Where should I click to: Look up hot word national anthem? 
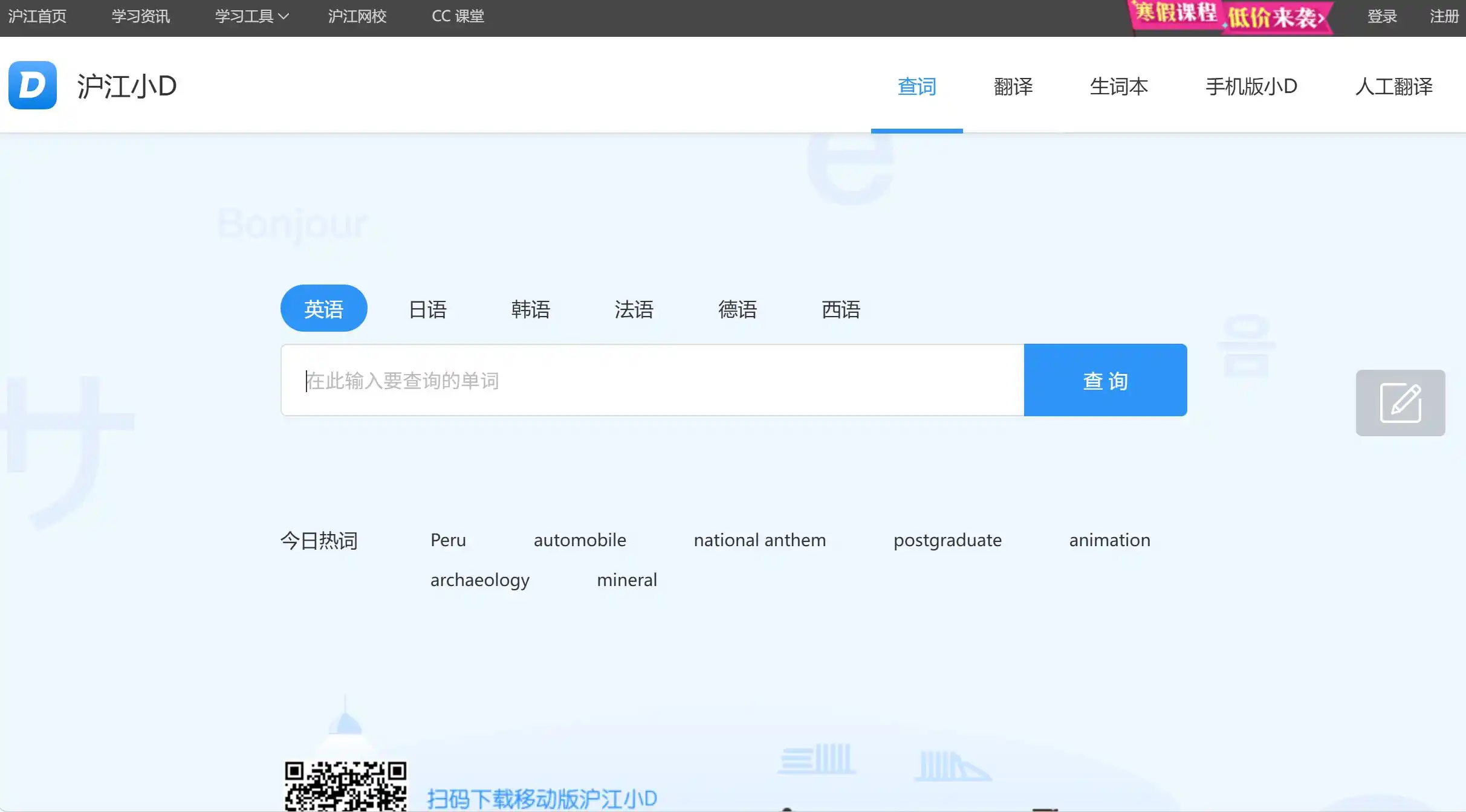tap(760, 540)
